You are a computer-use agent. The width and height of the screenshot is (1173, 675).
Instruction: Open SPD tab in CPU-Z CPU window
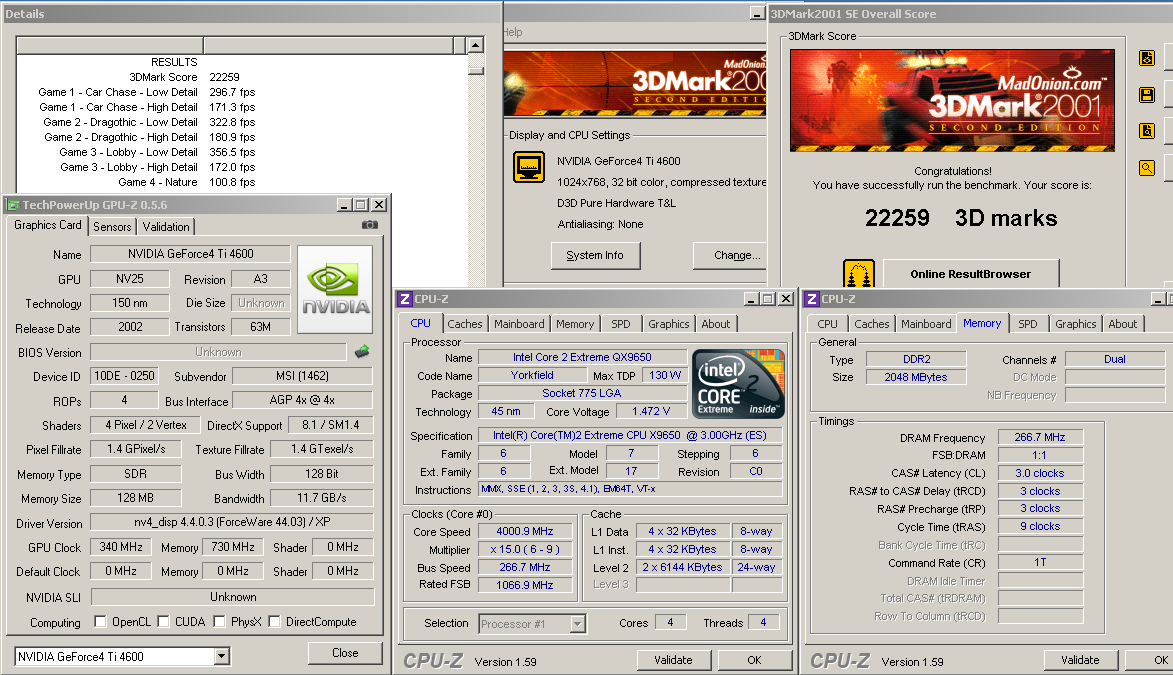(621, 324)
